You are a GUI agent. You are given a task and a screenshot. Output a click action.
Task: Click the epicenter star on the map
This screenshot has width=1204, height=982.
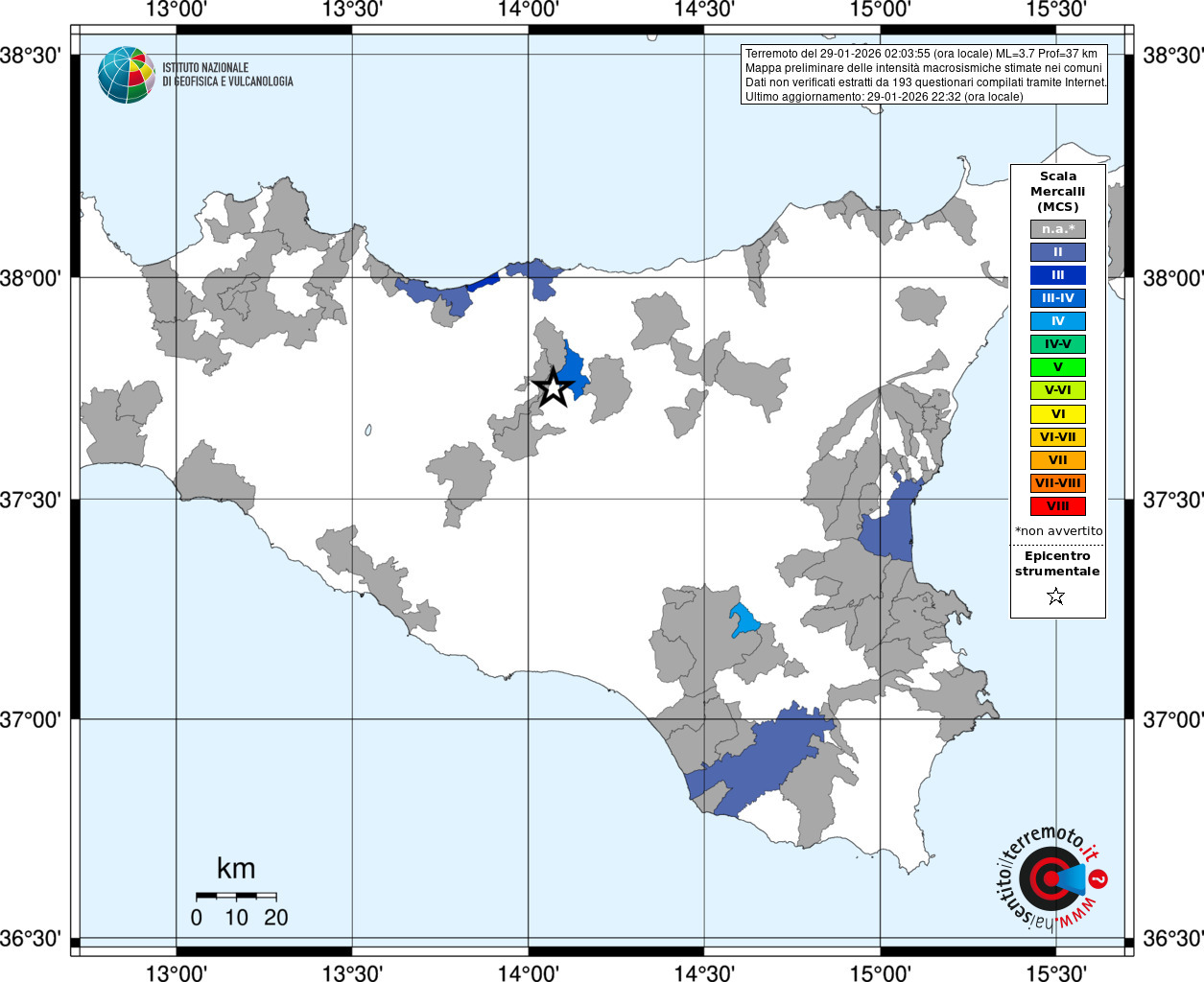(x=553, y=387)
